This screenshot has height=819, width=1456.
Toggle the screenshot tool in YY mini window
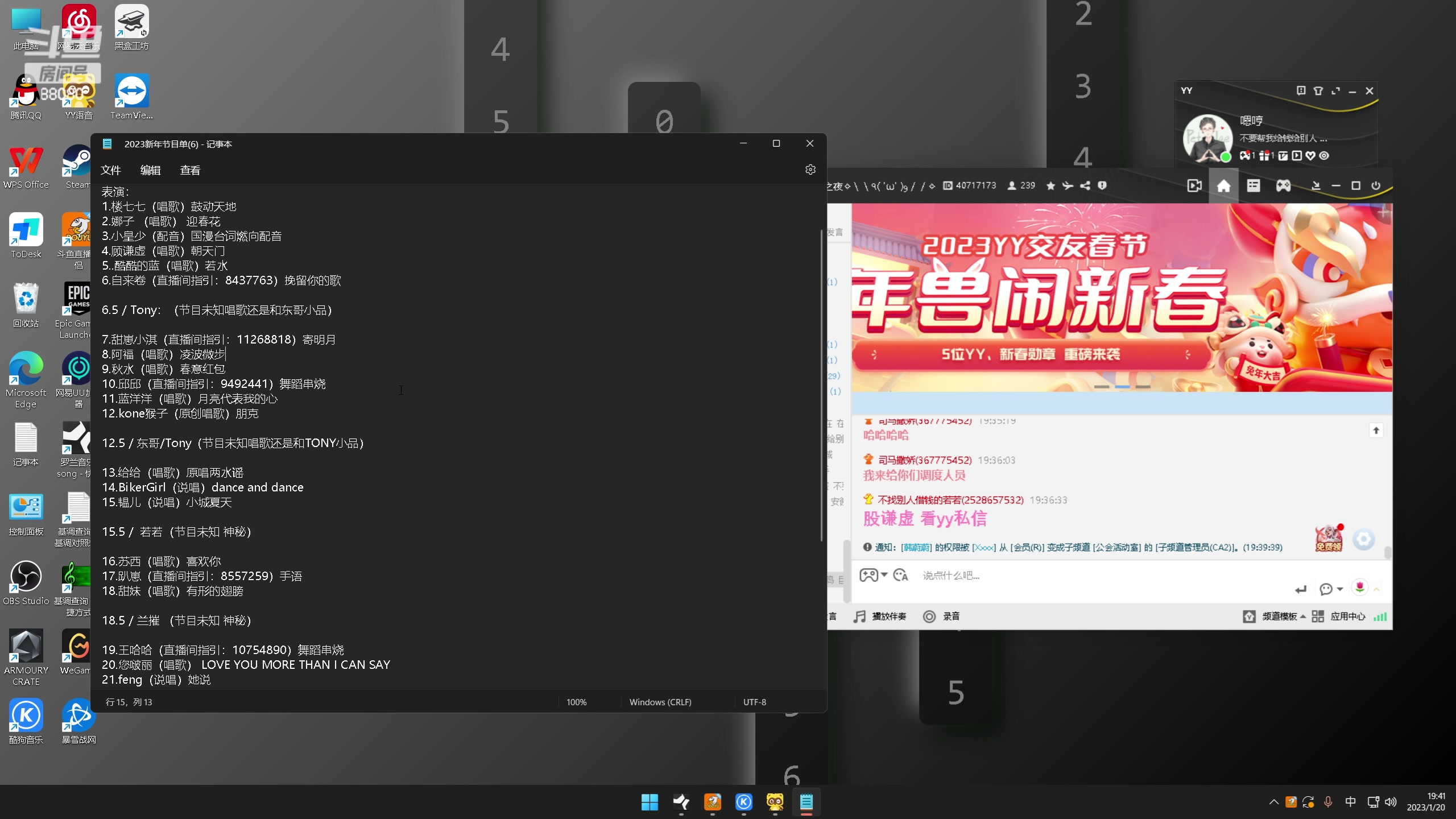1301,90
